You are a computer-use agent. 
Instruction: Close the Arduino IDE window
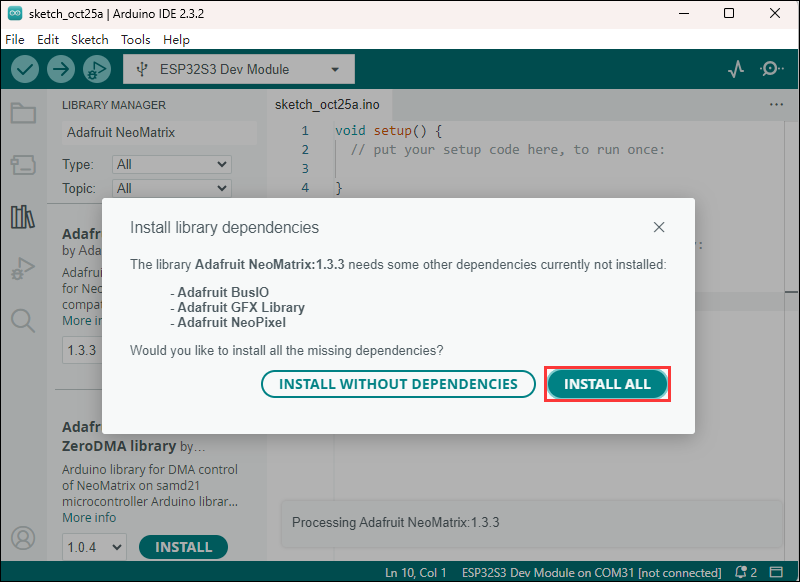point(774,13)
